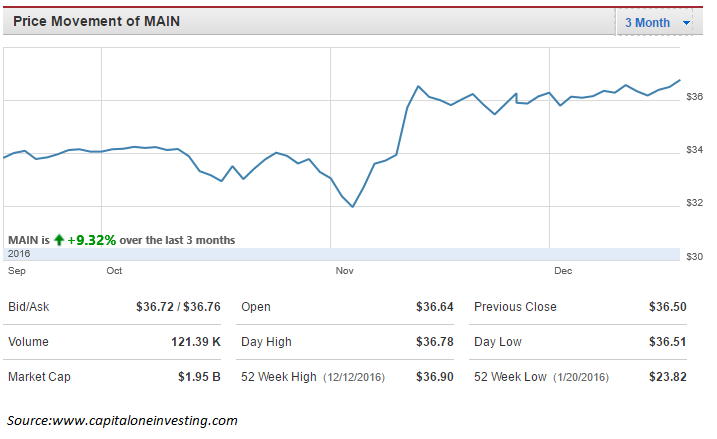Screen dimensions: 717x439
Task: Click the www.capitaloneinvesting.com source text
Action: click(145, 420)
